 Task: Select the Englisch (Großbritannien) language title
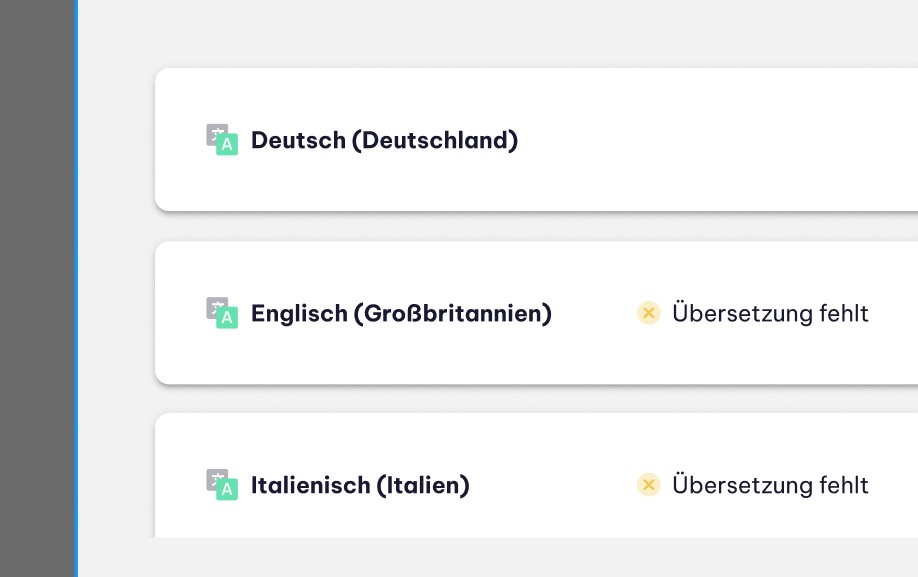(x=402, y=314)
